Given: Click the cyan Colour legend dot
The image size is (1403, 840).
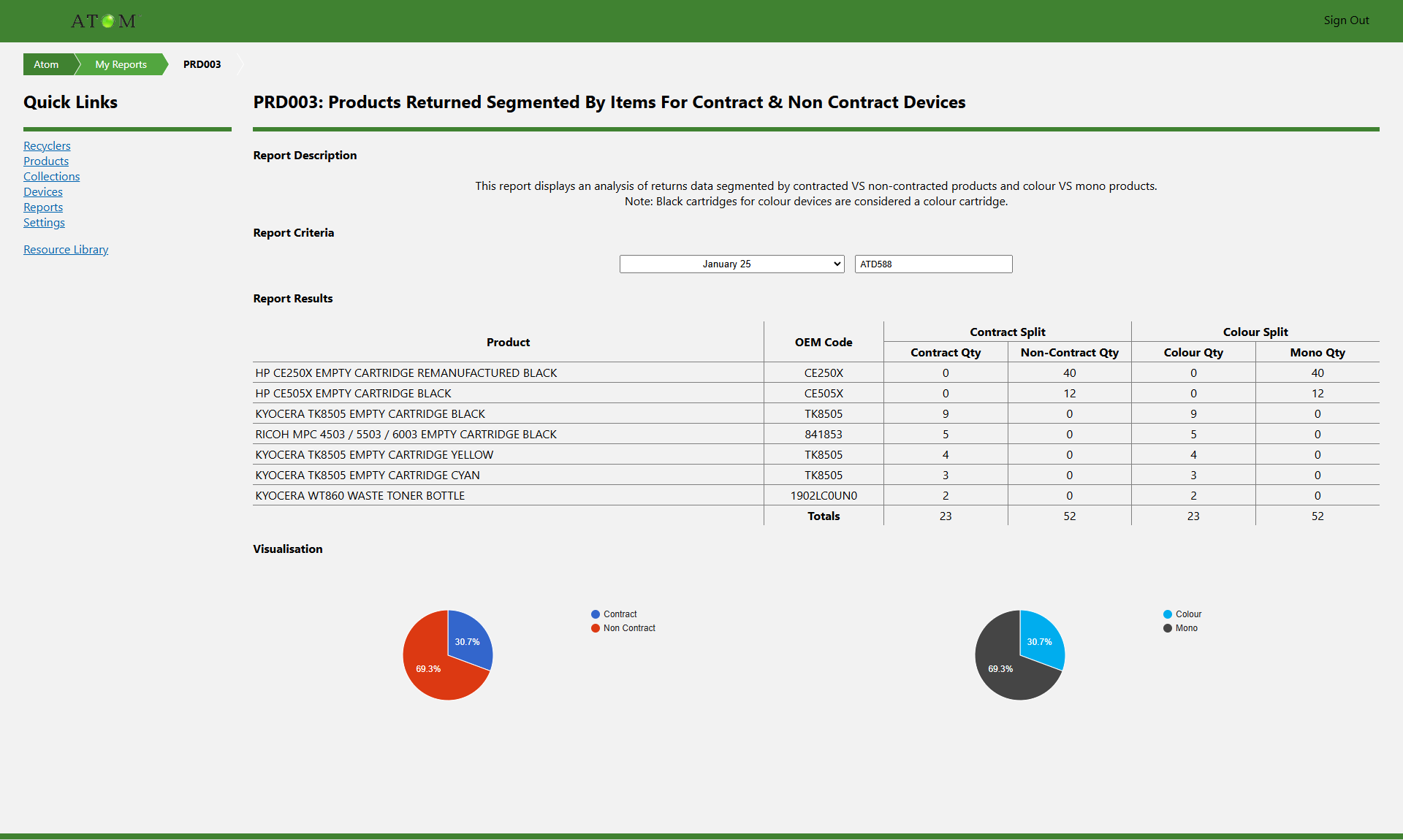Looking at the screenshot, I should pos(1168,614).
